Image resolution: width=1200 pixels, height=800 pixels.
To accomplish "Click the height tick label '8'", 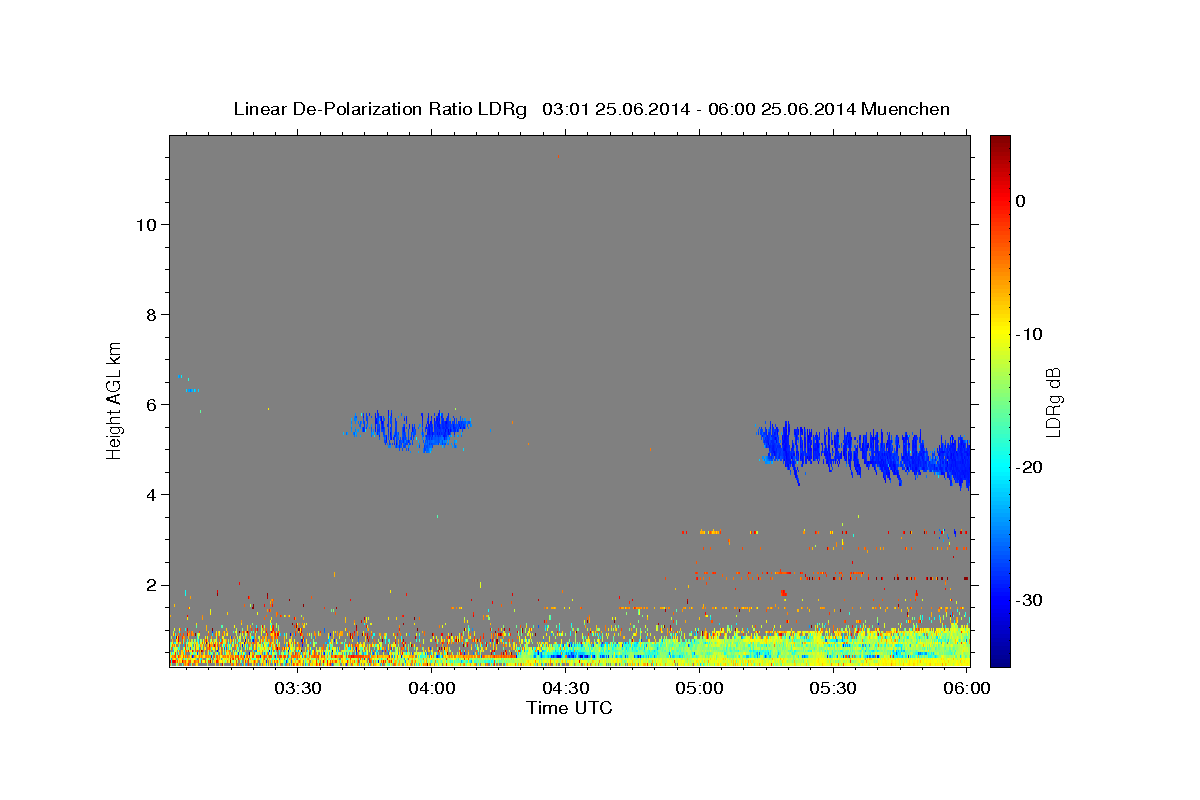I will tap(151, 314).
